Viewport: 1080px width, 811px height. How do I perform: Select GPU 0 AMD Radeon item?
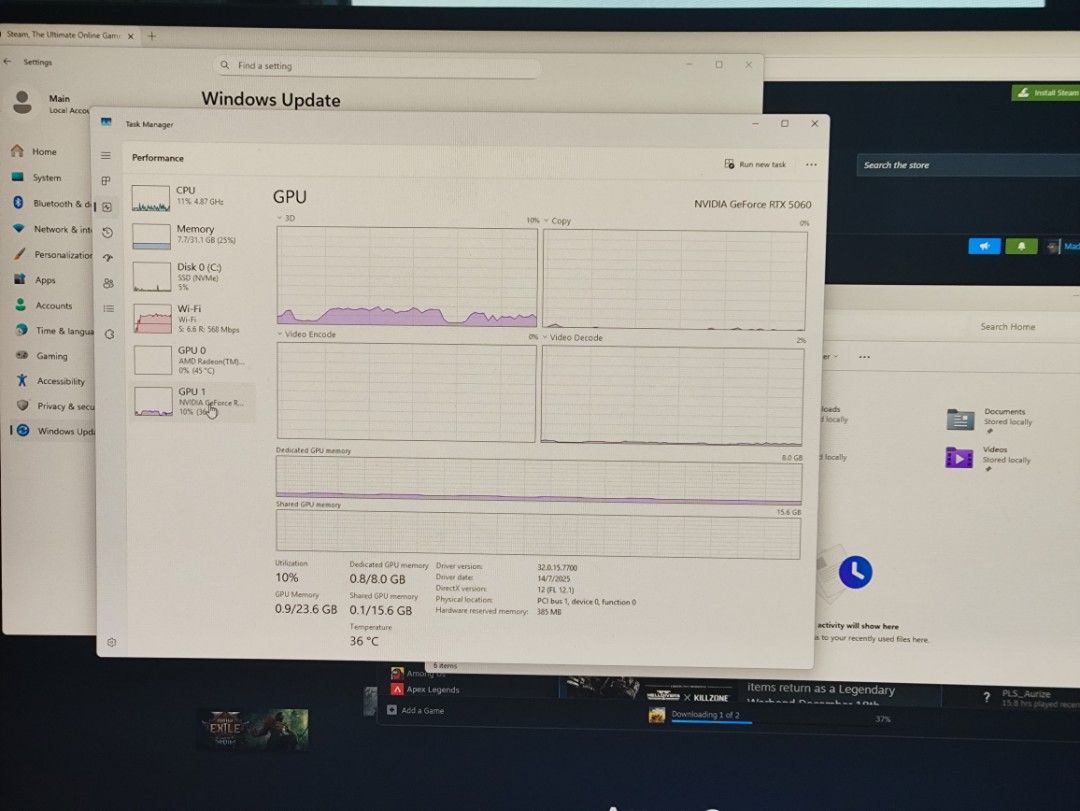coord(190,358)
